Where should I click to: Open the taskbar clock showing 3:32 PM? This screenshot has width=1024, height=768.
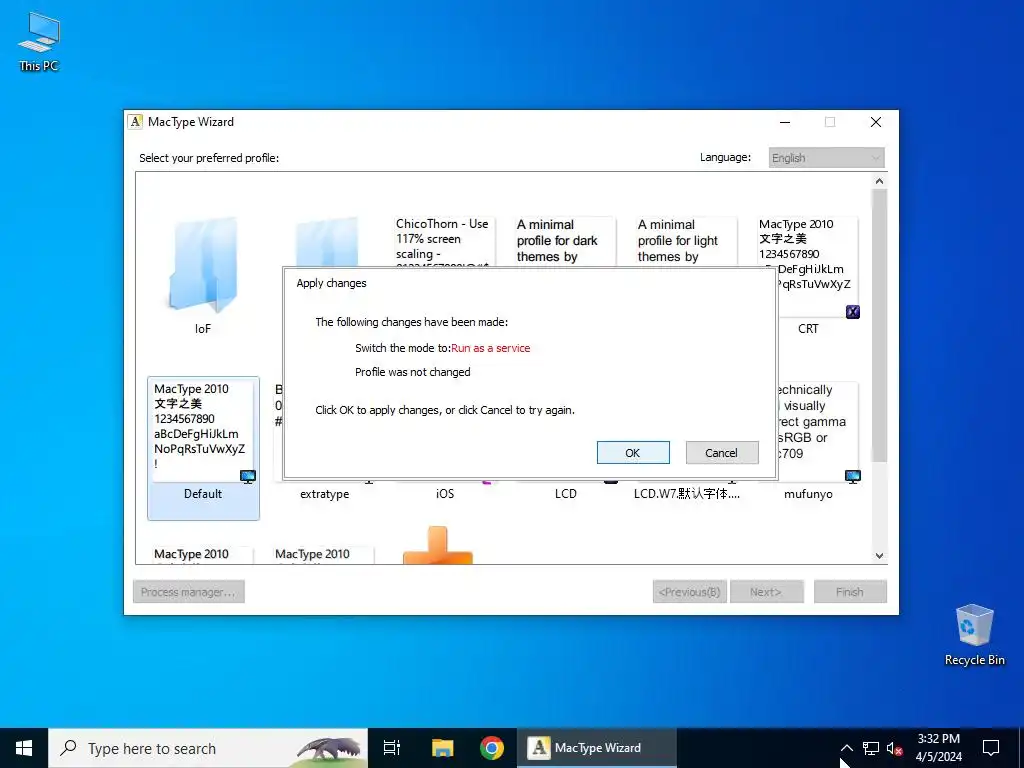[x=938, y=748]
